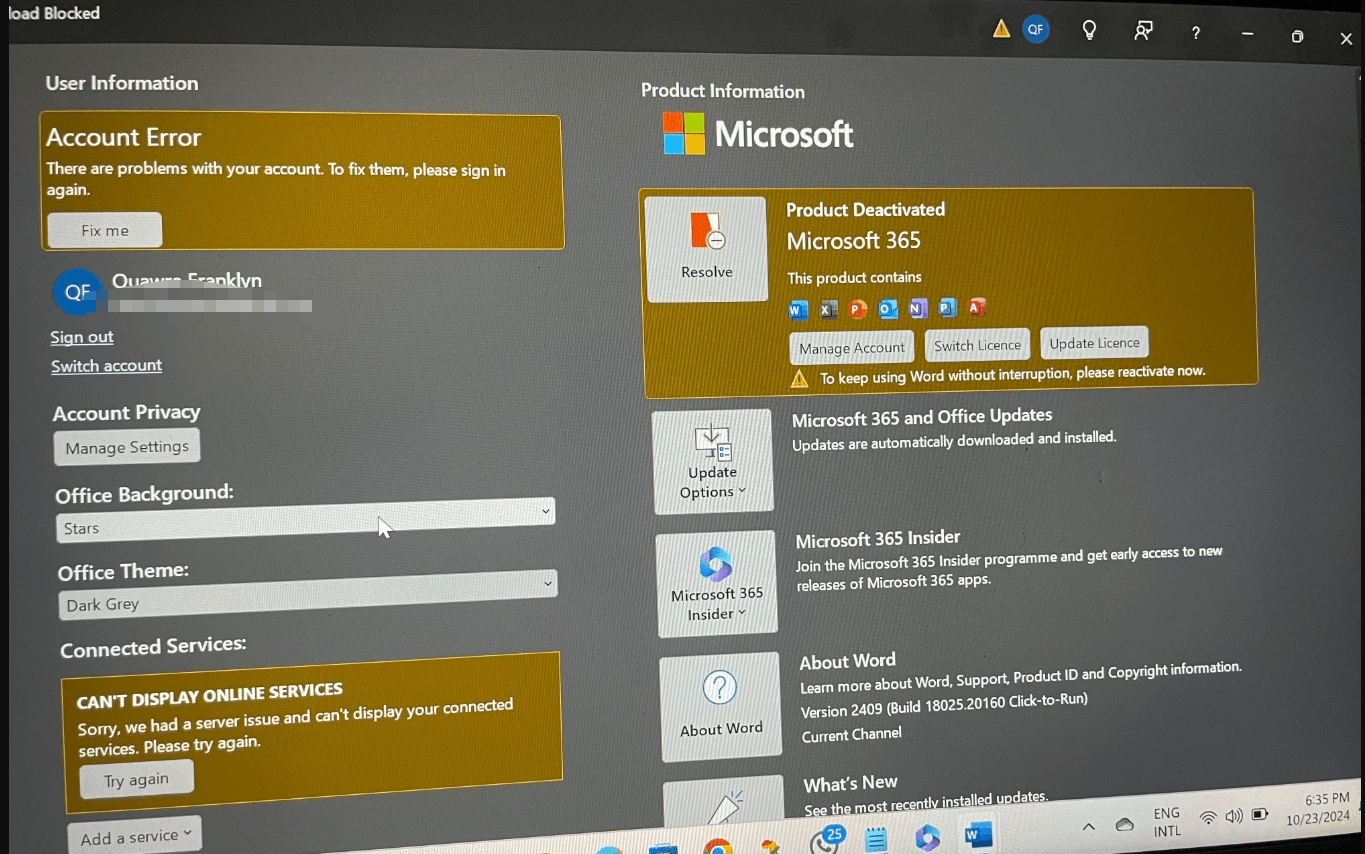Click the Access icon under Microsoft 365 products
This screenshot has width=1365, height=854.
977,309
